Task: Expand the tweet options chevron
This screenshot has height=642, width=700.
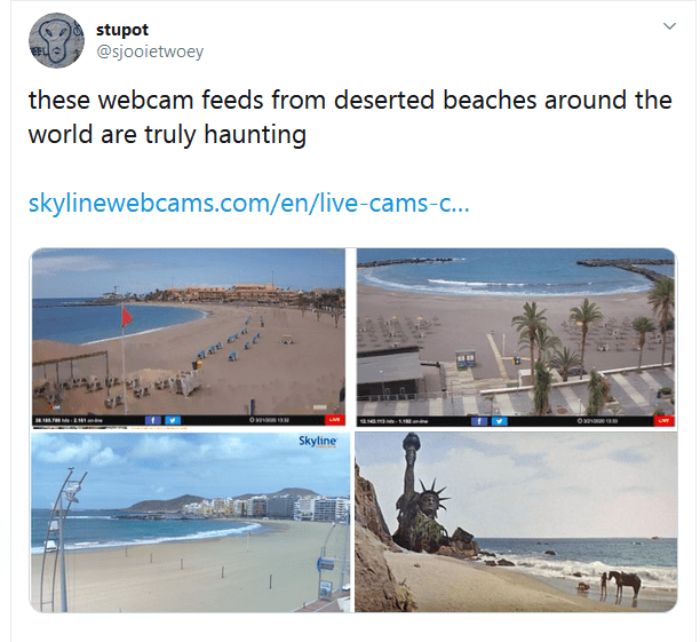Action: pyautogui.click(x=669, y=26)
